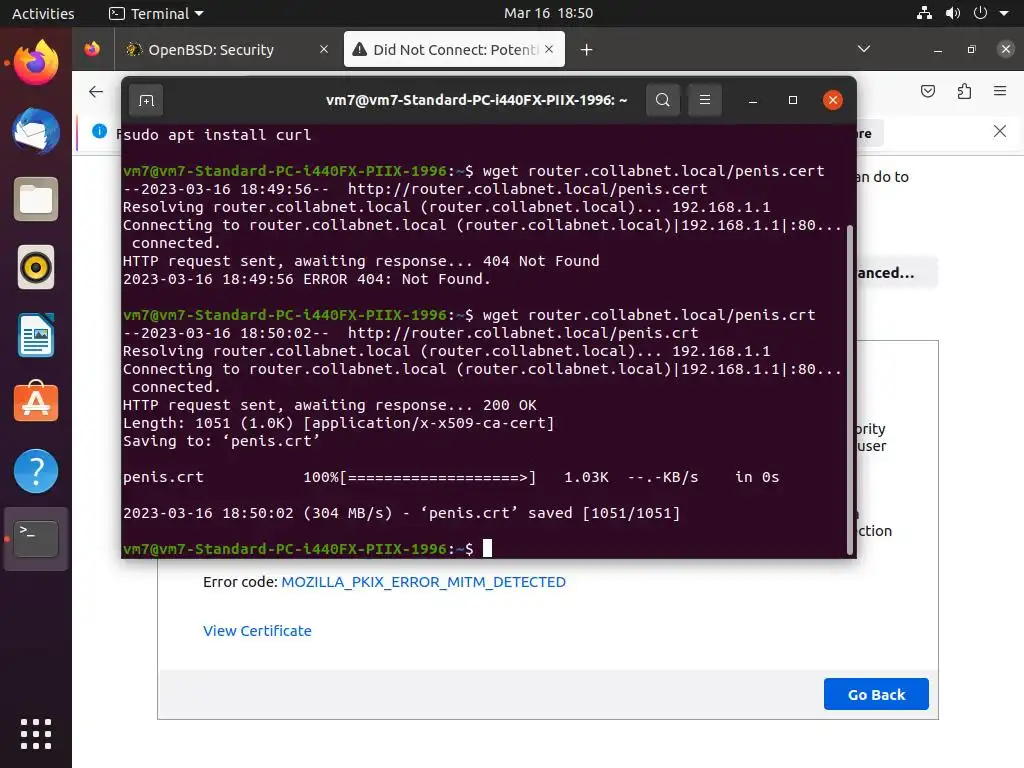Screen dimensions: 1024x768
Task: Click MOZILLA_PKIX_ERROR_MITM_DETECTED error code link
Action: point(423,582)
